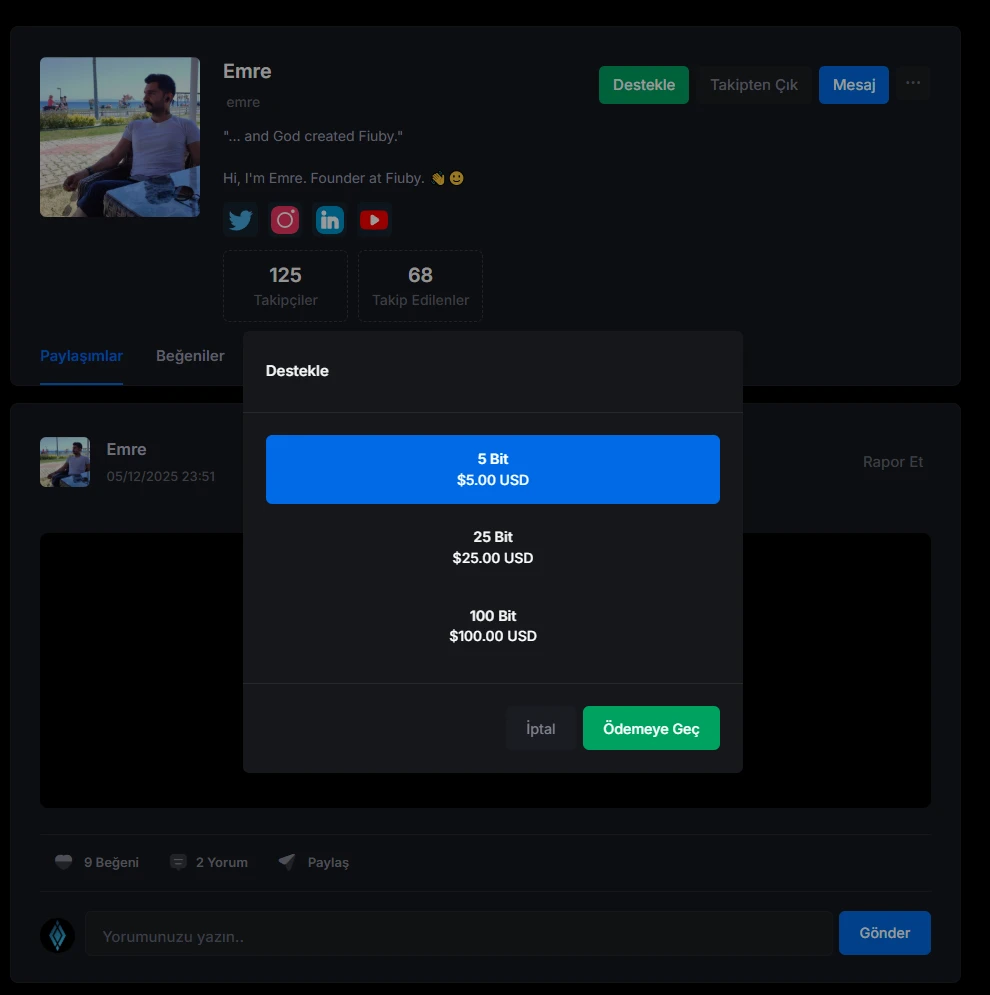Switch to the Beğeniler tab
Viewport: 990px width, 995px height.
[x=190, y=356]
